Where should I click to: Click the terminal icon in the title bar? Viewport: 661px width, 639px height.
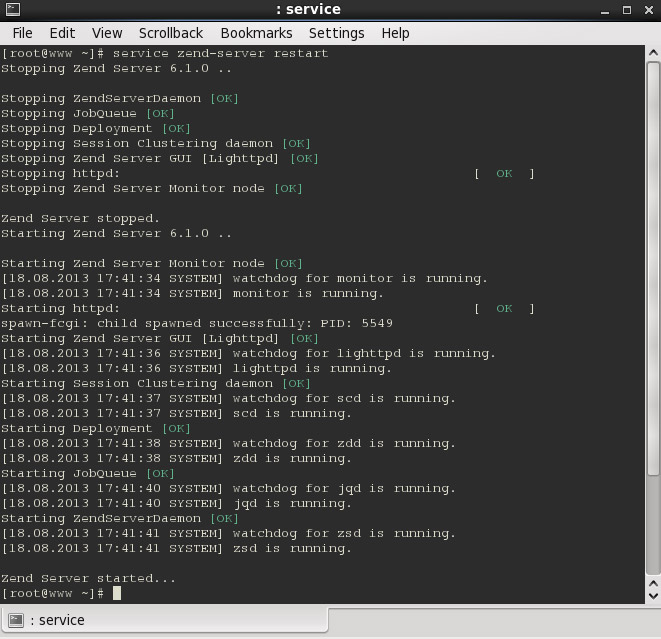click(x=13, y=9)
